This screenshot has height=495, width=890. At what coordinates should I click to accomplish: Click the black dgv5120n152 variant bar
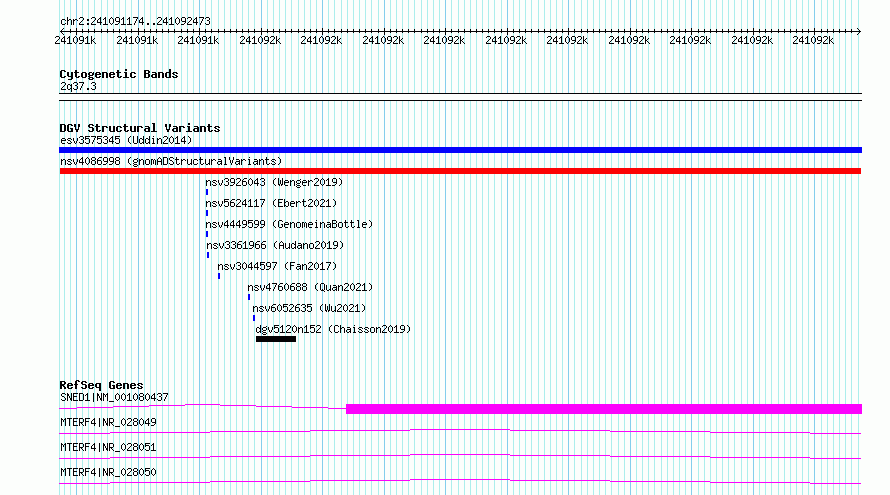point(276,339)
